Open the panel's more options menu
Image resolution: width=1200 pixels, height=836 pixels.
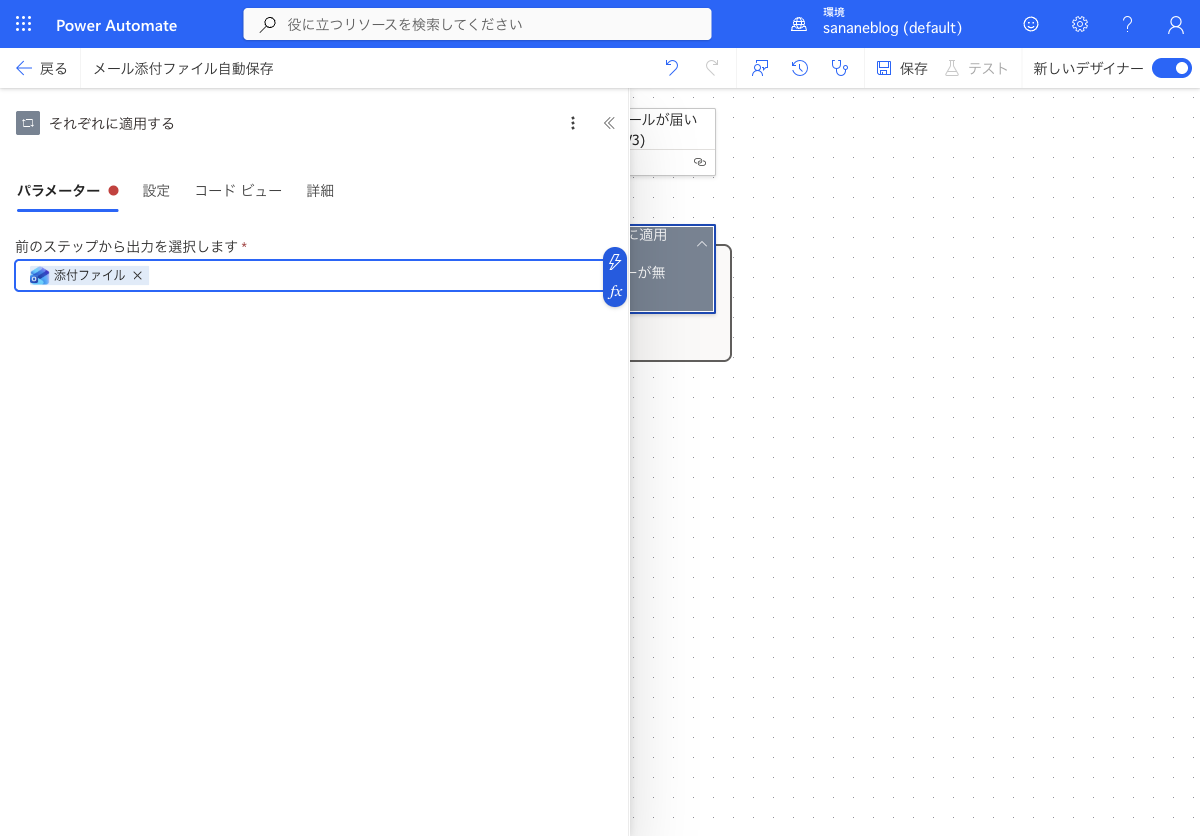point(573,123)
